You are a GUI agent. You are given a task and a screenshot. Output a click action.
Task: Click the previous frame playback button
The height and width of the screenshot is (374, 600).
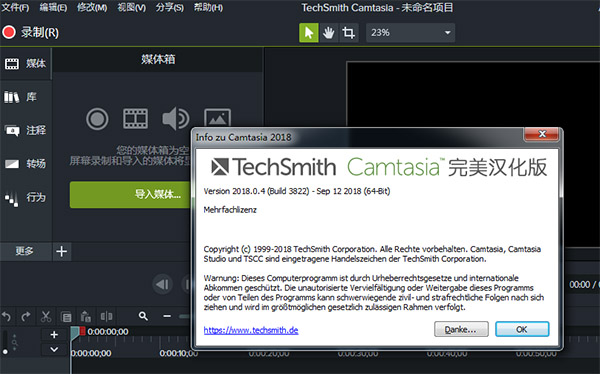[x=162, y=284]
